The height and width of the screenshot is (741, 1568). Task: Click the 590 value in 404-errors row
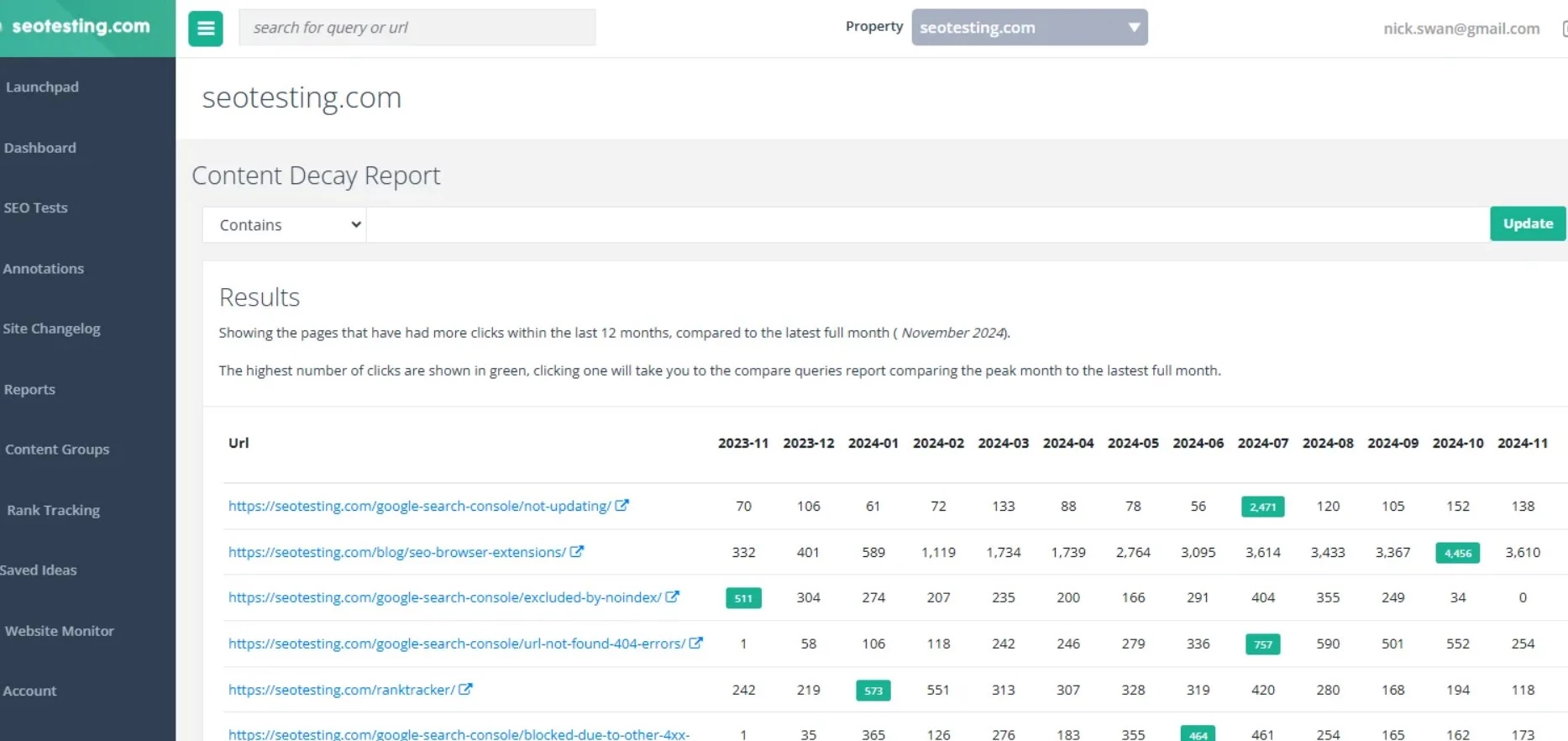(1328, 644)
